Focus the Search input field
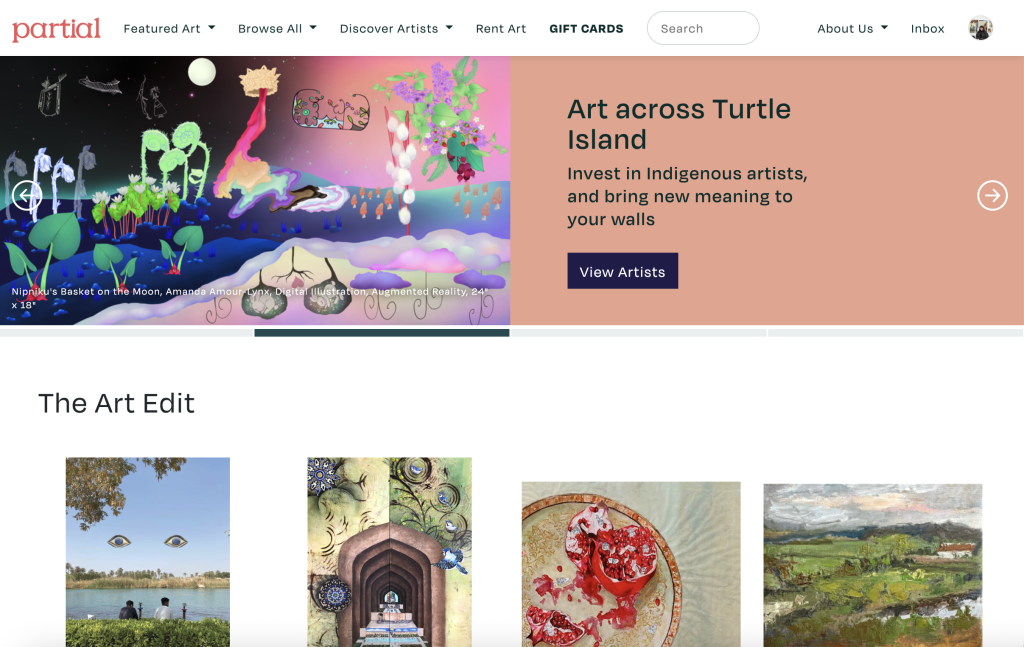This screenshot has width=1024, height=647. [x=703, y=28]
